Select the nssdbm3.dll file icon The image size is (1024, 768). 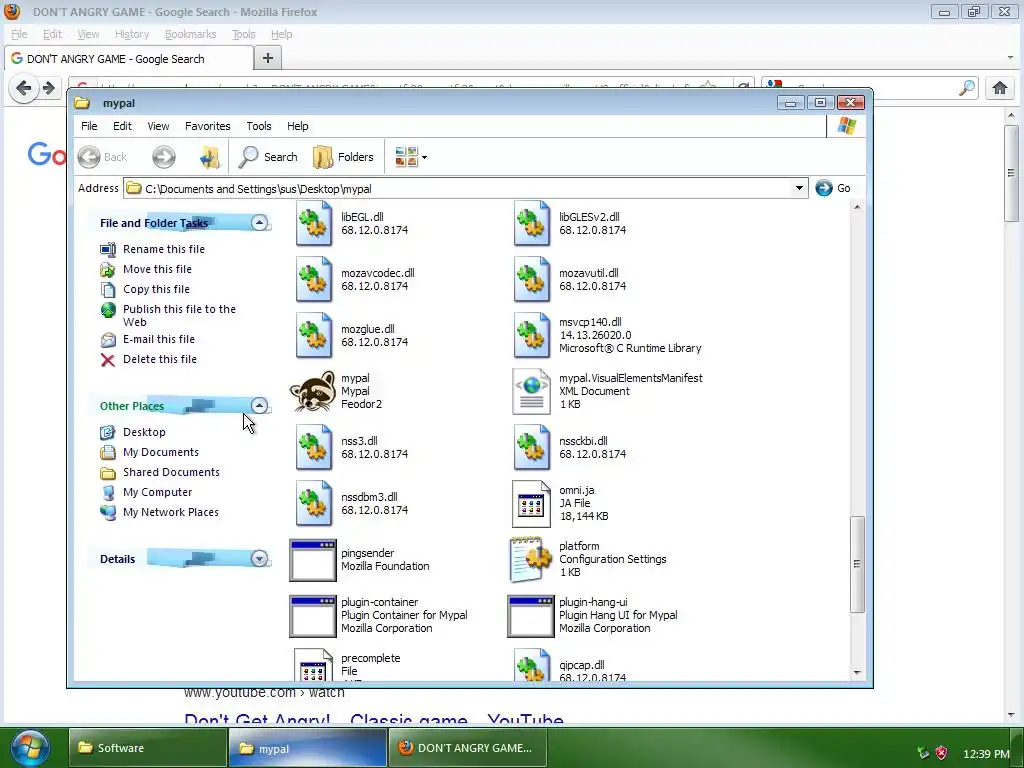[313, 504]
